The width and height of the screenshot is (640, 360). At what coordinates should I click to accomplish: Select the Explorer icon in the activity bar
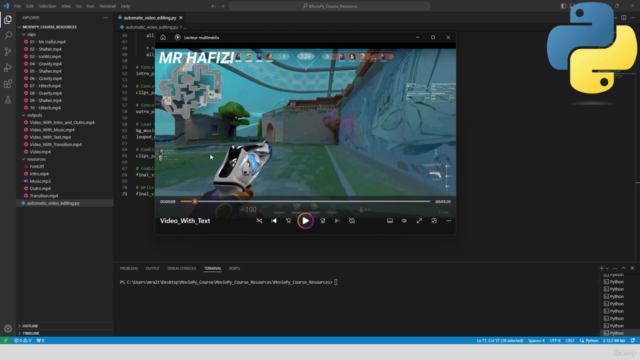(x=8, y=19)
